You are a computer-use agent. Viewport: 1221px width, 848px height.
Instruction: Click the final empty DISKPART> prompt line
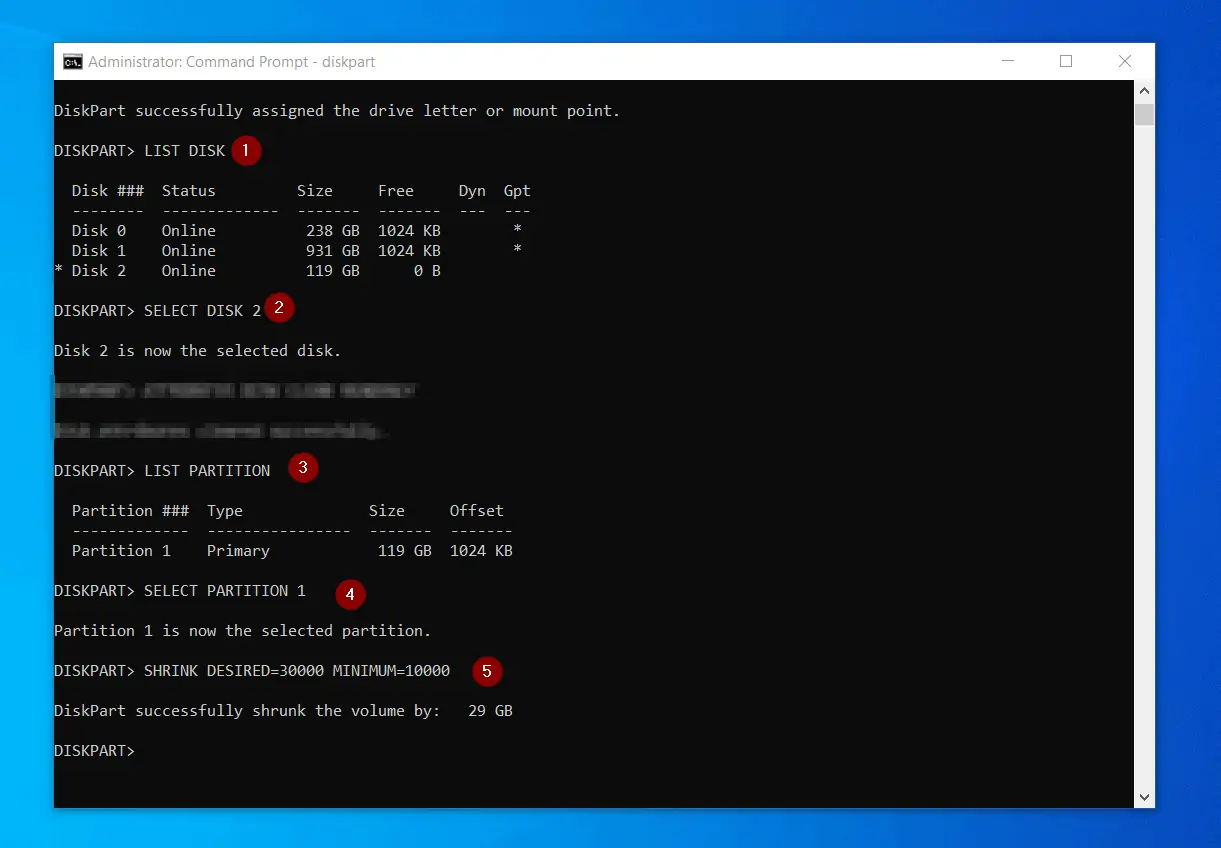(94, 751)
